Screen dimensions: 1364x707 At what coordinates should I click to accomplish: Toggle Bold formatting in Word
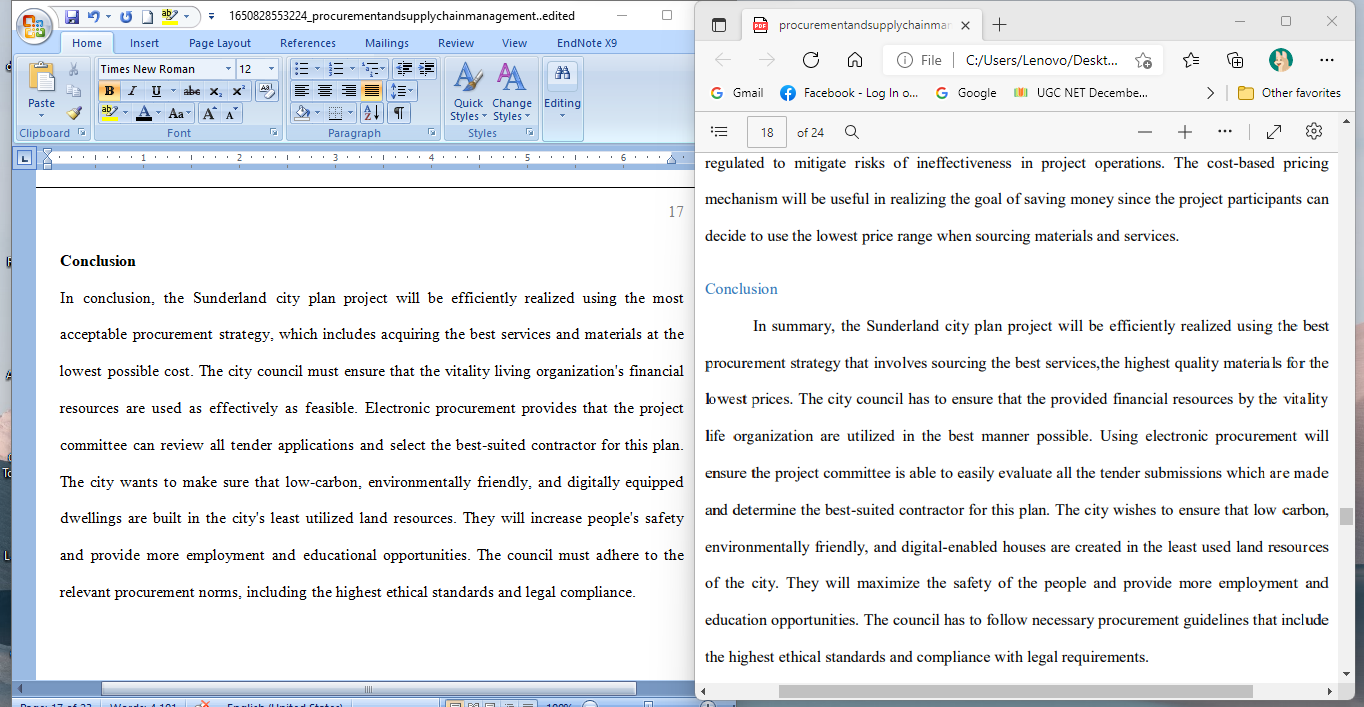click(110, 91)
